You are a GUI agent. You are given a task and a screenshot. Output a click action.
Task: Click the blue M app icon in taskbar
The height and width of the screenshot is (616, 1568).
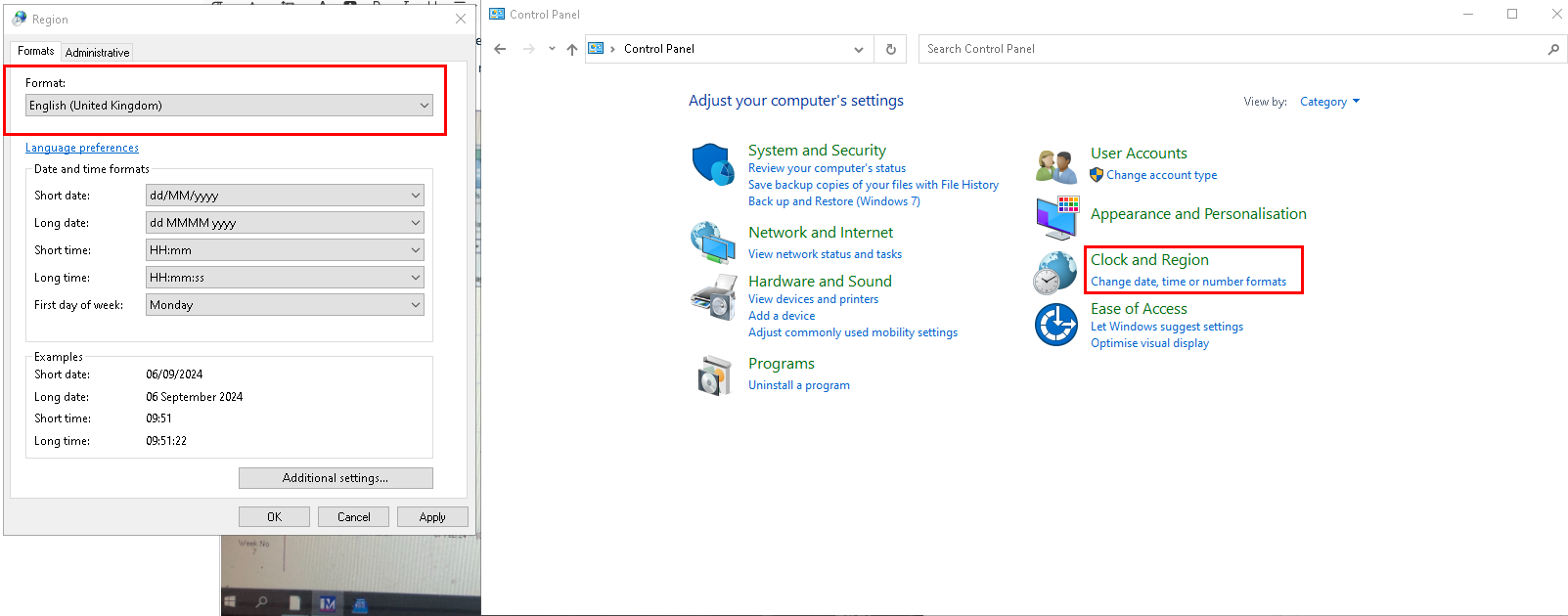click(328, 603)
